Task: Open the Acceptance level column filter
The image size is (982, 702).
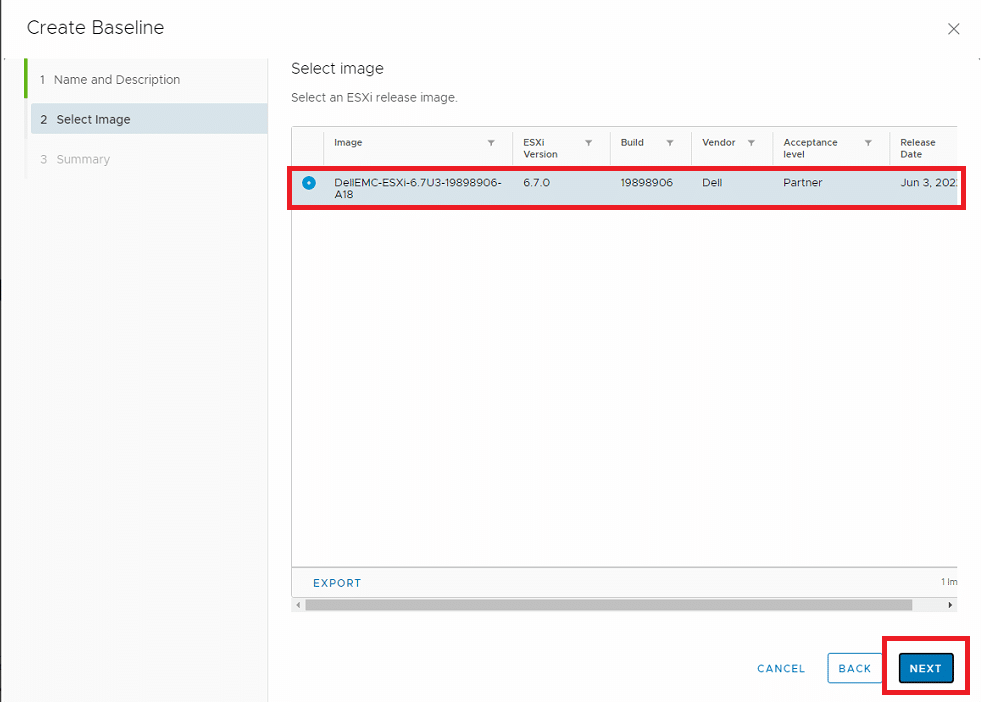Action: click(869, 143)
